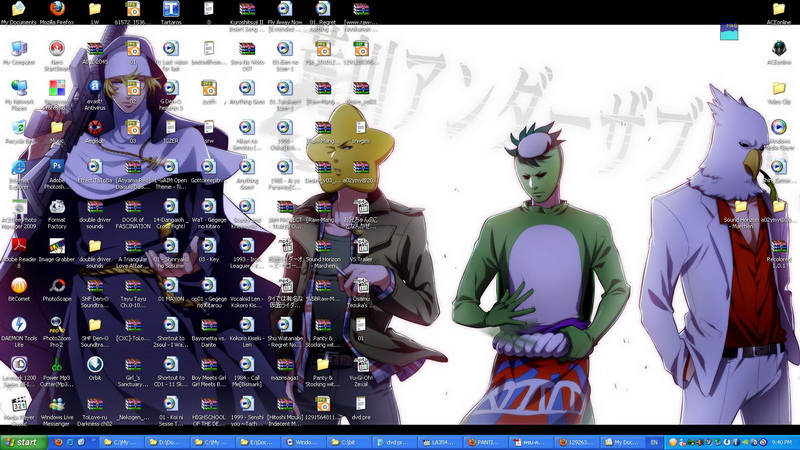The width and height of the screenshot is (800, 450).
Task: Open ACDSee Photo Manager 2009
Action: 19,214
